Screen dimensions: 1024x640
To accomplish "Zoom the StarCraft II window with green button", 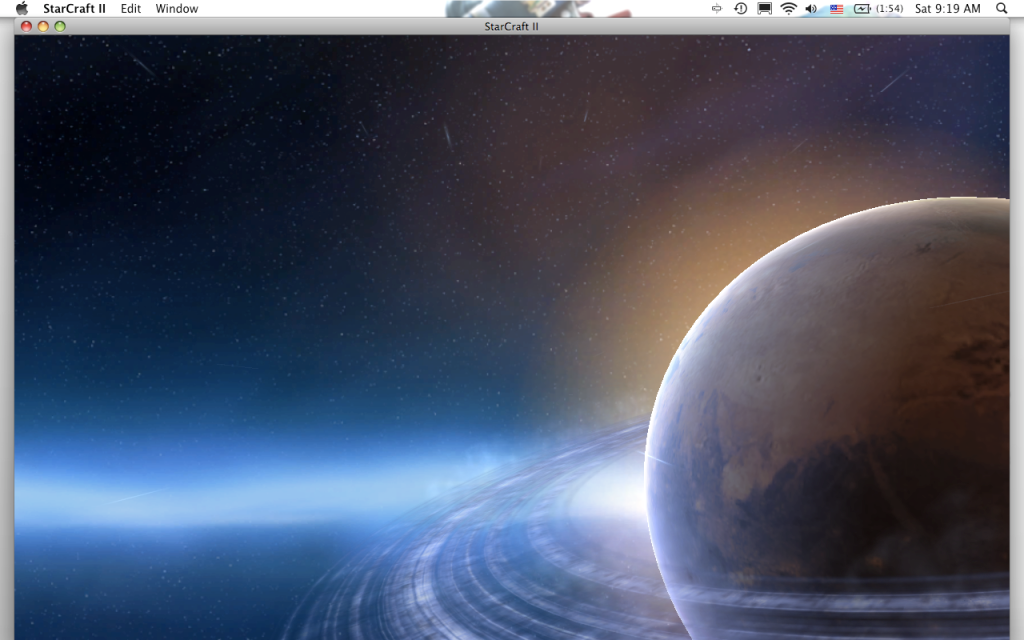I will 60,27.
